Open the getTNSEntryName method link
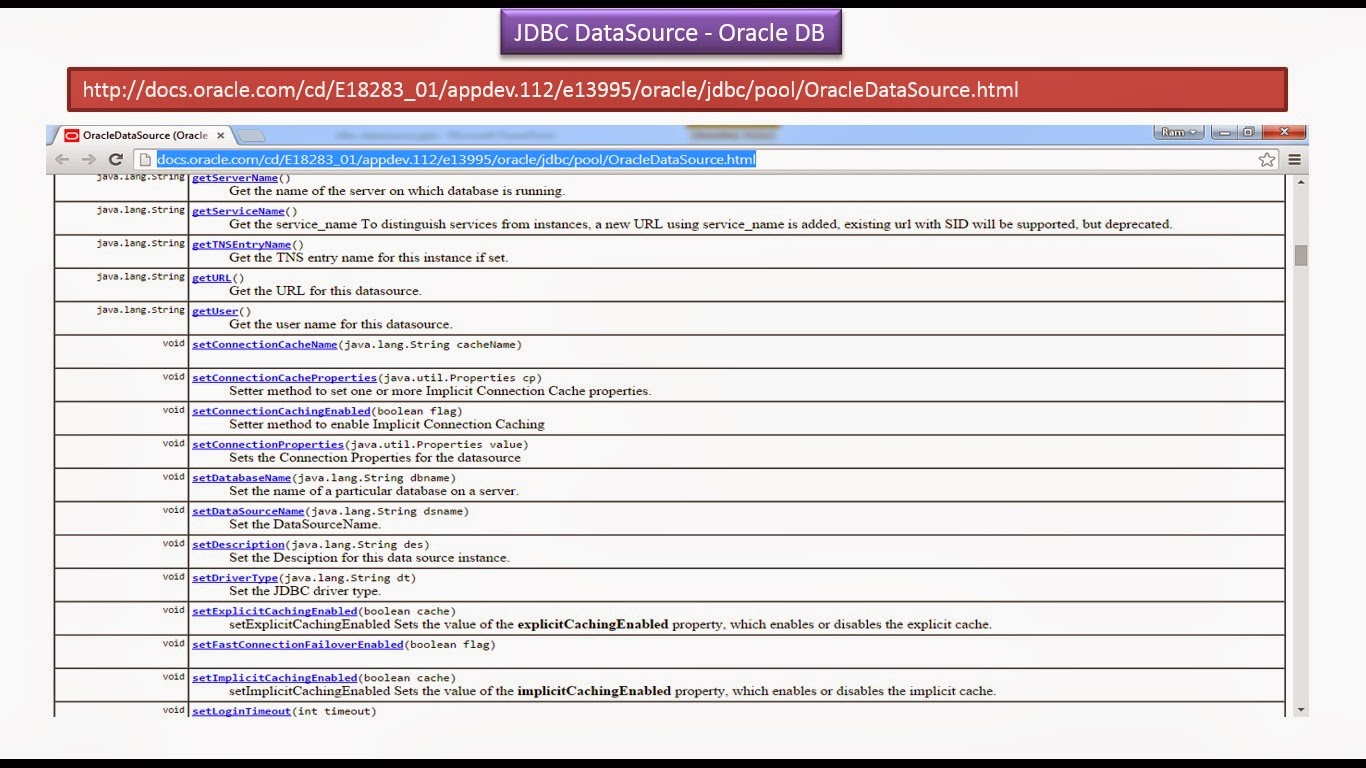Screen dimensions: 1366x768 coord(241,244)
